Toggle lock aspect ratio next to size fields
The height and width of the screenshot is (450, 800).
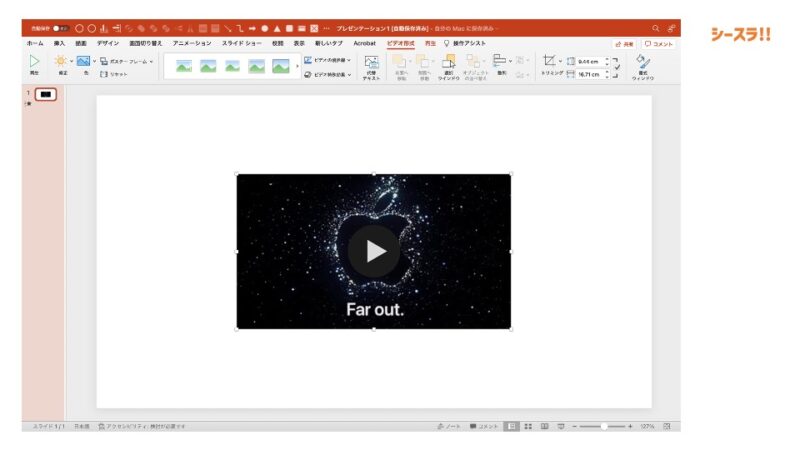pyautogui.click(x=616, y=67)
